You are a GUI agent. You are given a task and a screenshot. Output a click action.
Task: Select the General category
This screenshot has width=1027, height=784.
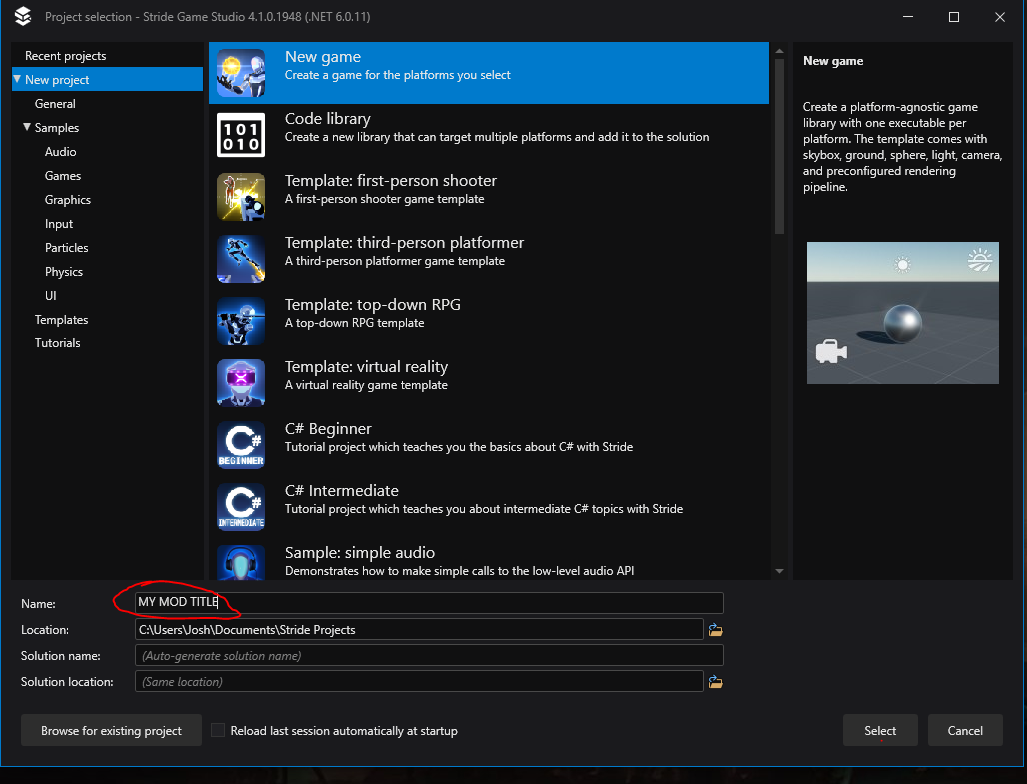point(55,103)
